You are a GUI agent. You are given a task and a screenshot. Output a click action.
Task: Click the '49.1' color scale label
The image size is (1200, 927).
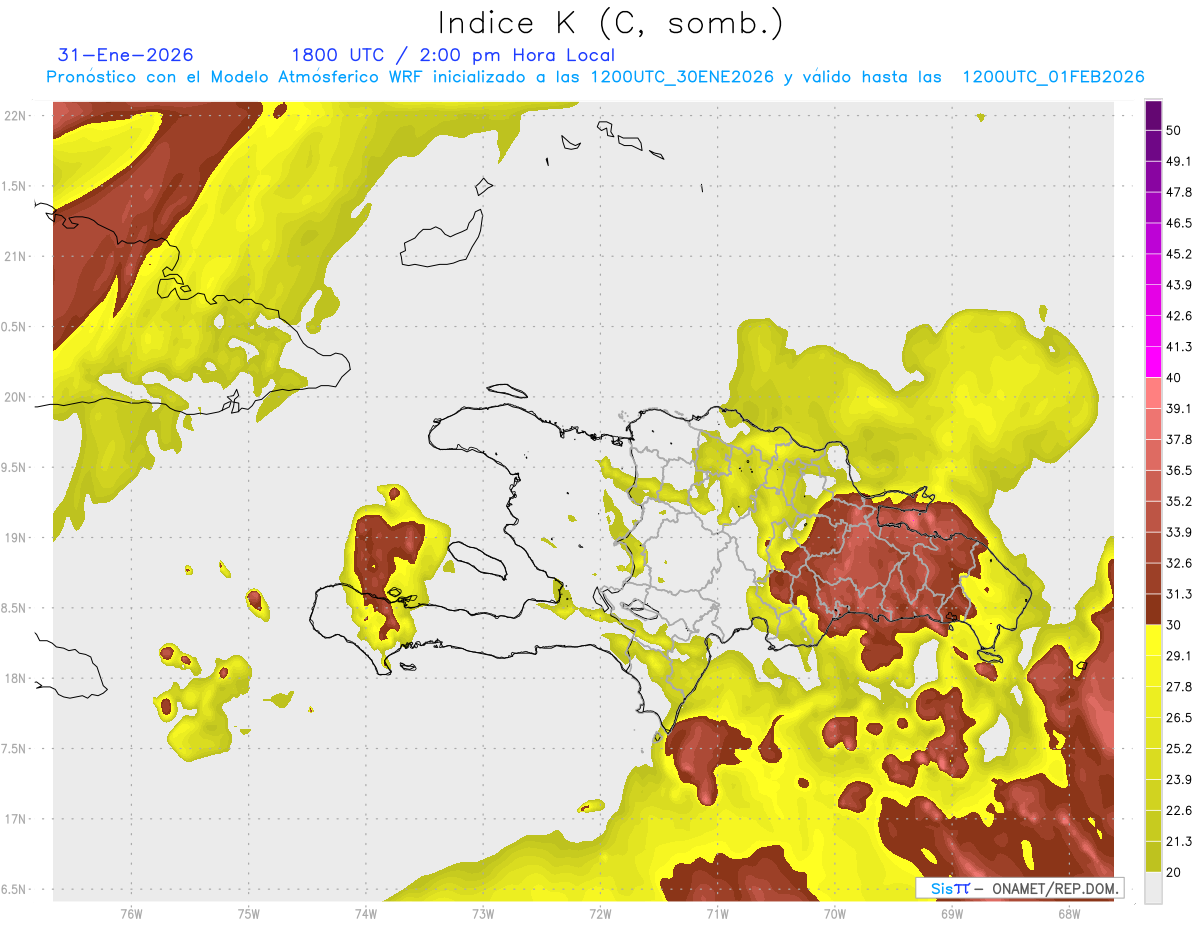point(1179,161)
